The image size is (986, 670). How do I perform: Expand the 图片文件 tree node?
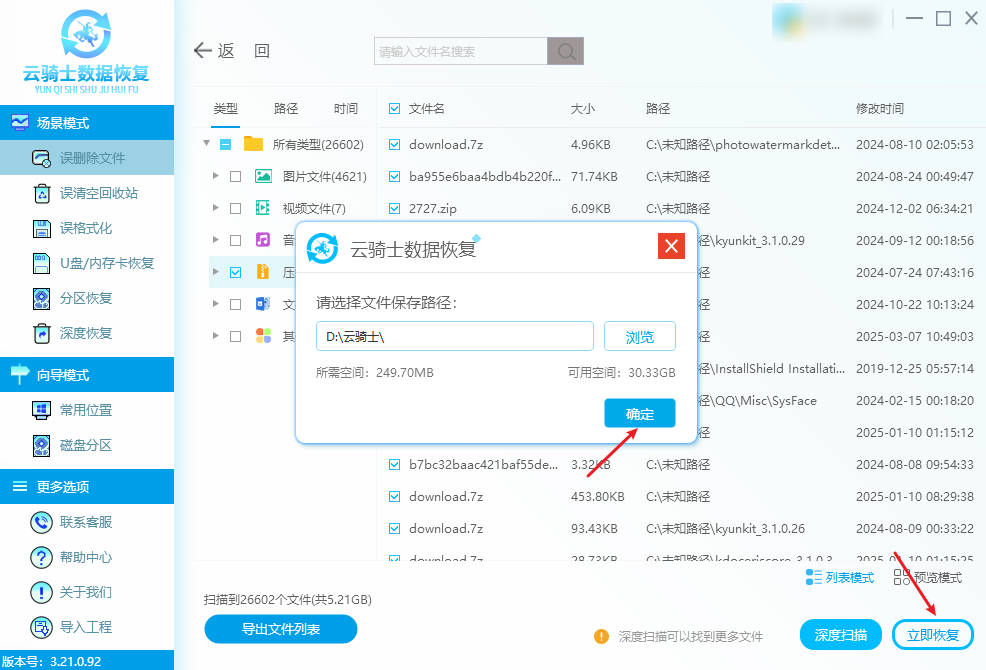[x=216, y=176]
